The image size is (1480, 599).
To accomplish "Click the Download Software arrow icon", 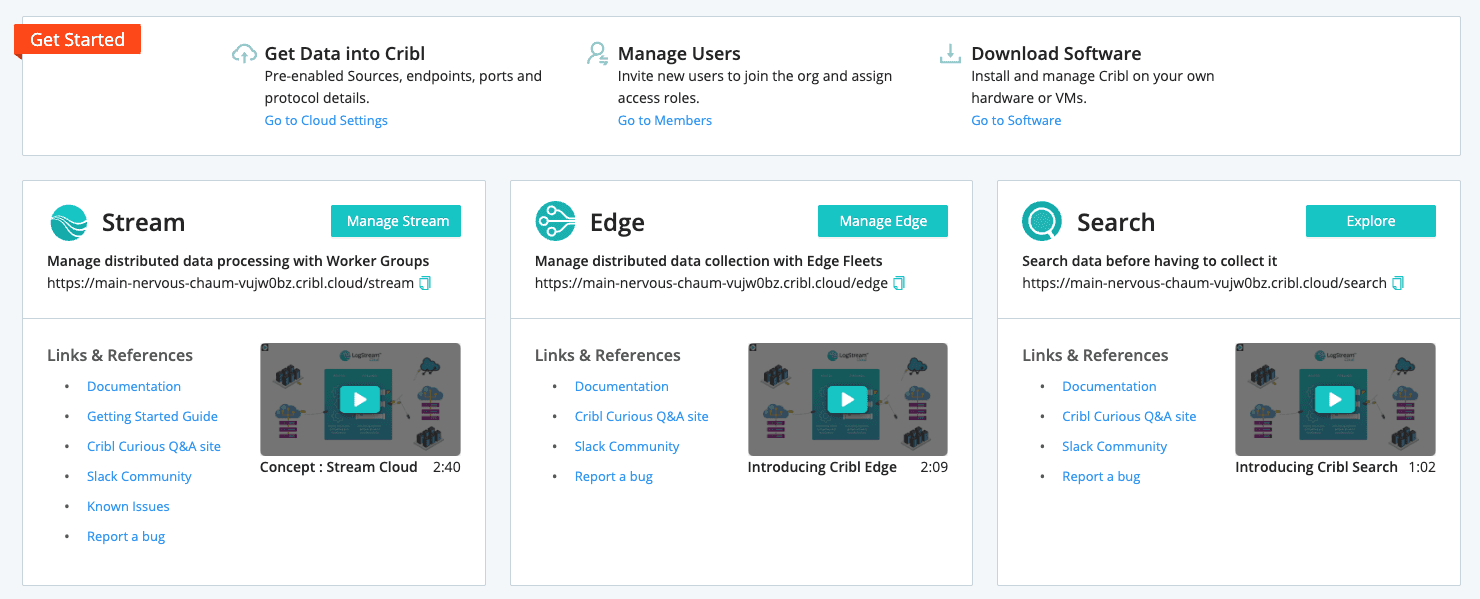I will point(950,54).
